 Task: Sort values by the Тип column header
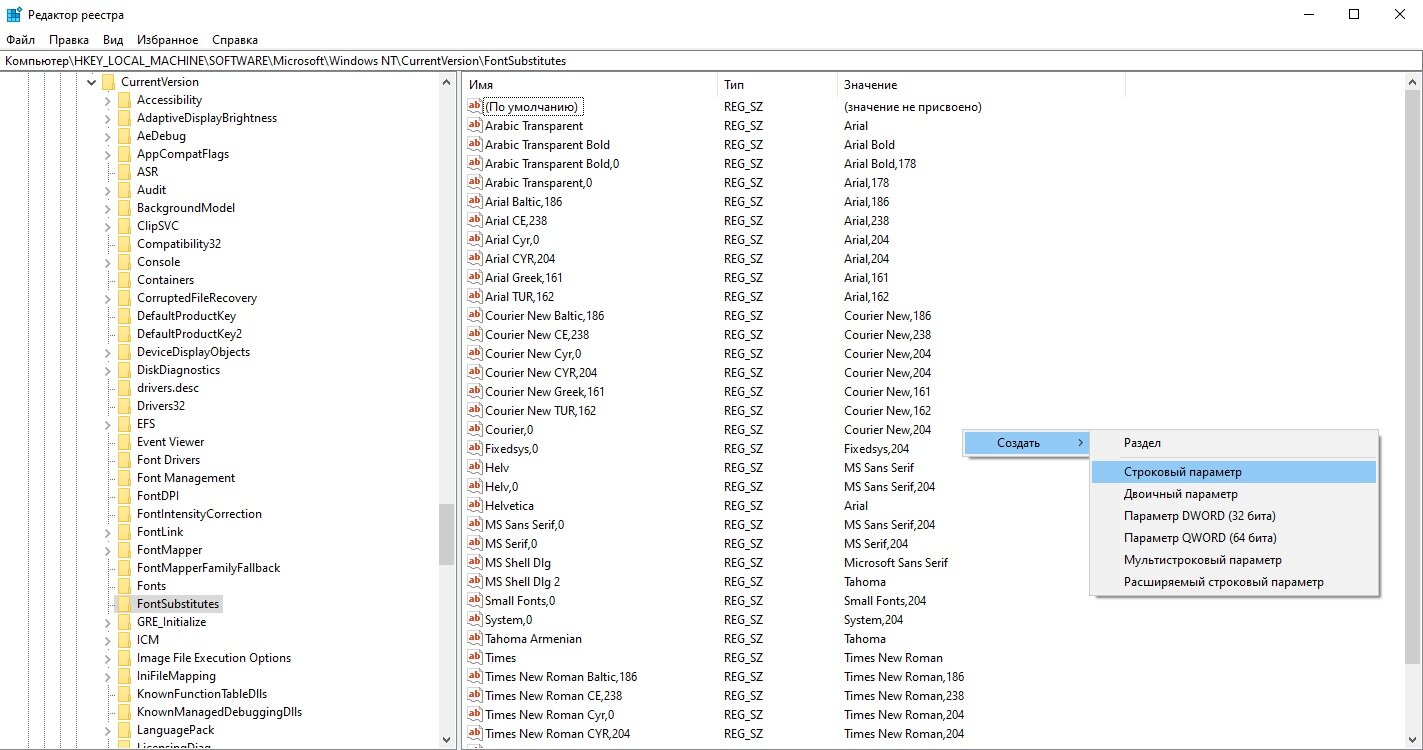pyautogui.click(x=777, y=85)
